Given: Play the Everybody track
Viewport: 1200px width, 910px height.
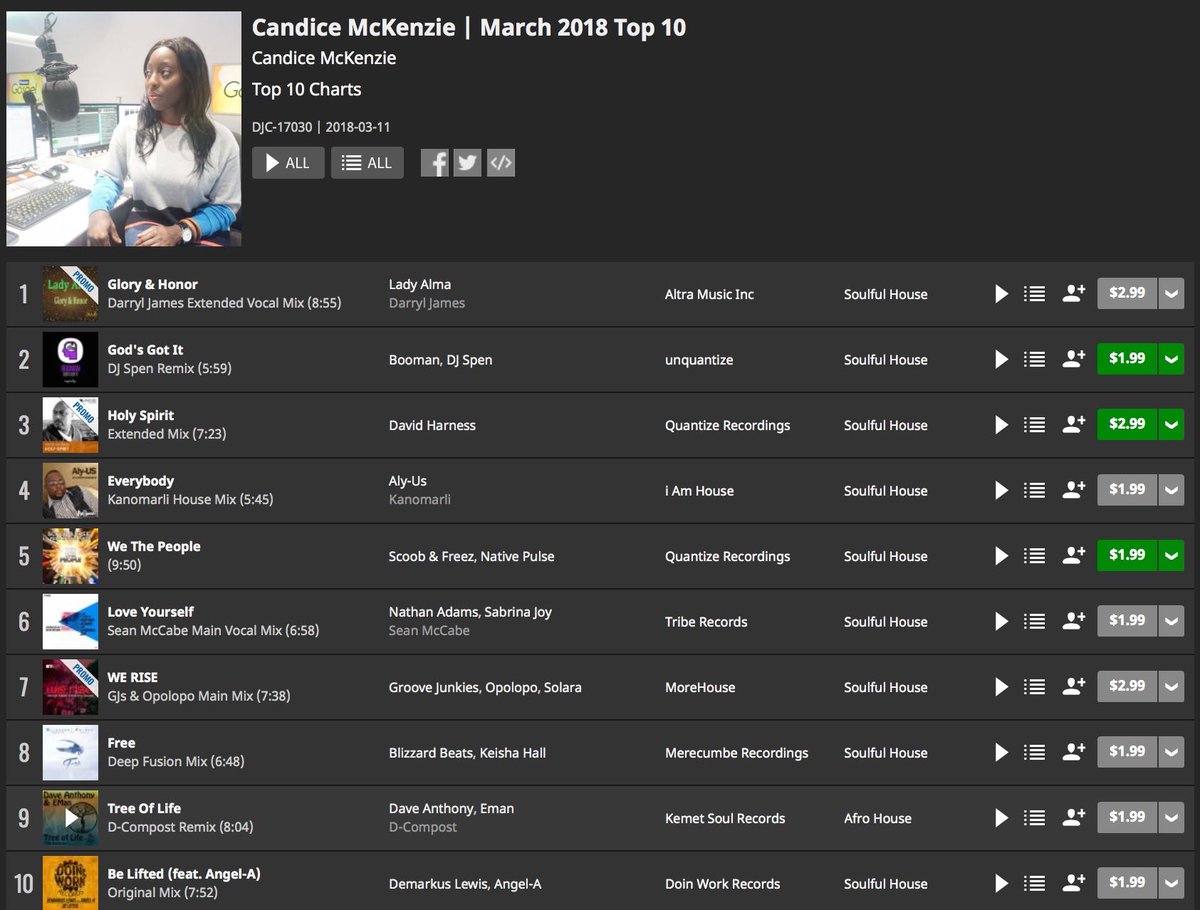Looking at the screenshot, I should (x=1001, y=490).
